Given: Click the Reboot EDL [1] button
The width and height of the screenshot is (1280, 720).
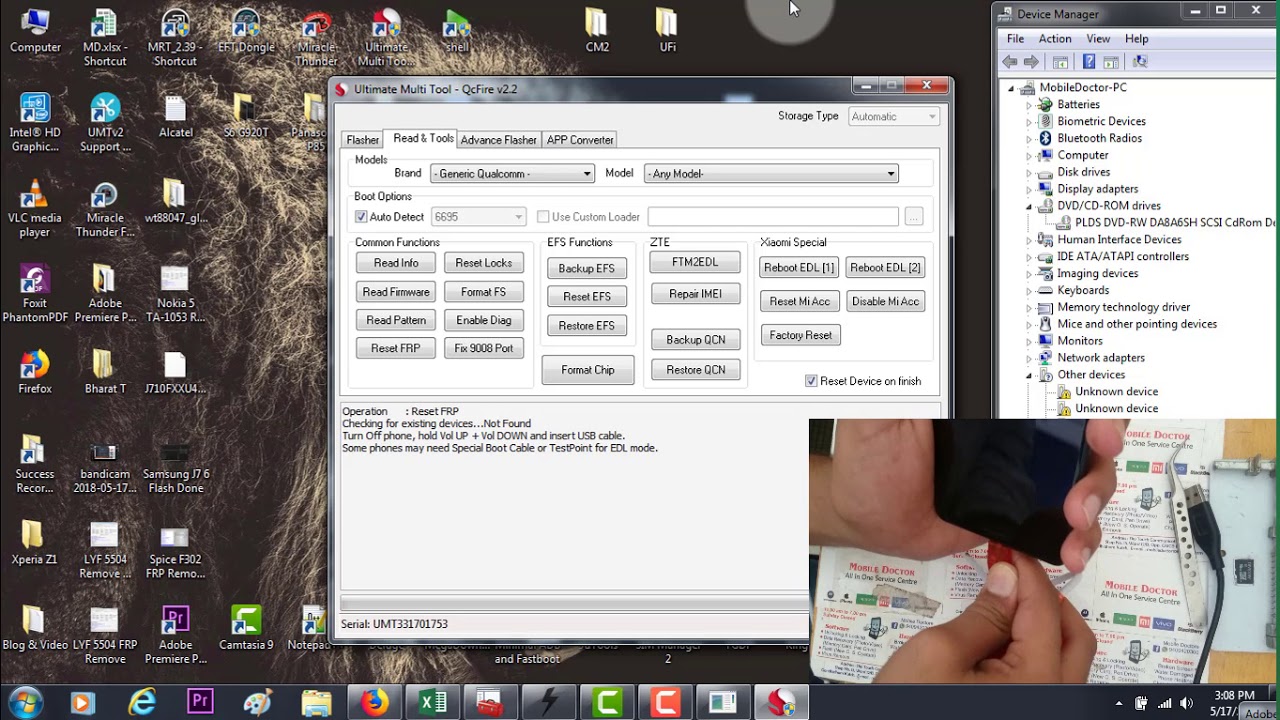Looking at the screenshot, I should click(x=799, y=268).
